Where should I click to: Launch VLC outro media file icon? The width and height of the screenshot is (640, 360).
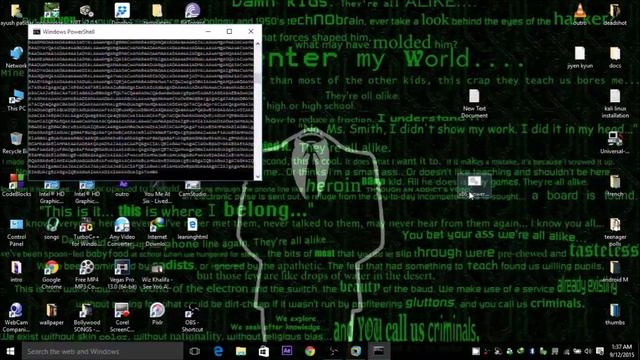[580, 14]
